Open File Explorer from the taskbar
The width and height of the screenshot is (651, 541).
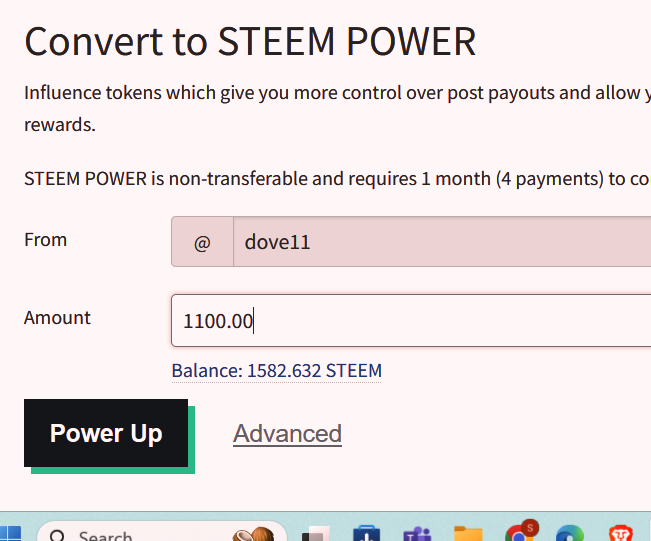point(467,535)
